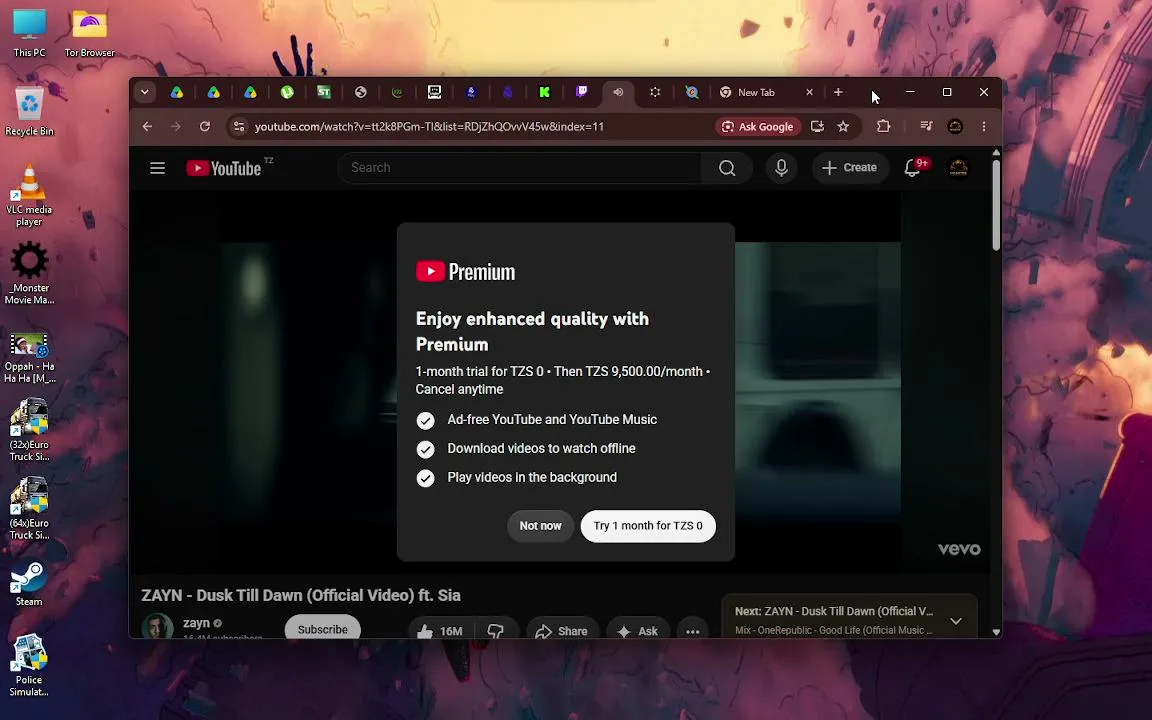Switch to the green ST tab
Image resolution: width=1152 pixels, height=720 pixels.
pyautogui.click(x=324, y=92)
